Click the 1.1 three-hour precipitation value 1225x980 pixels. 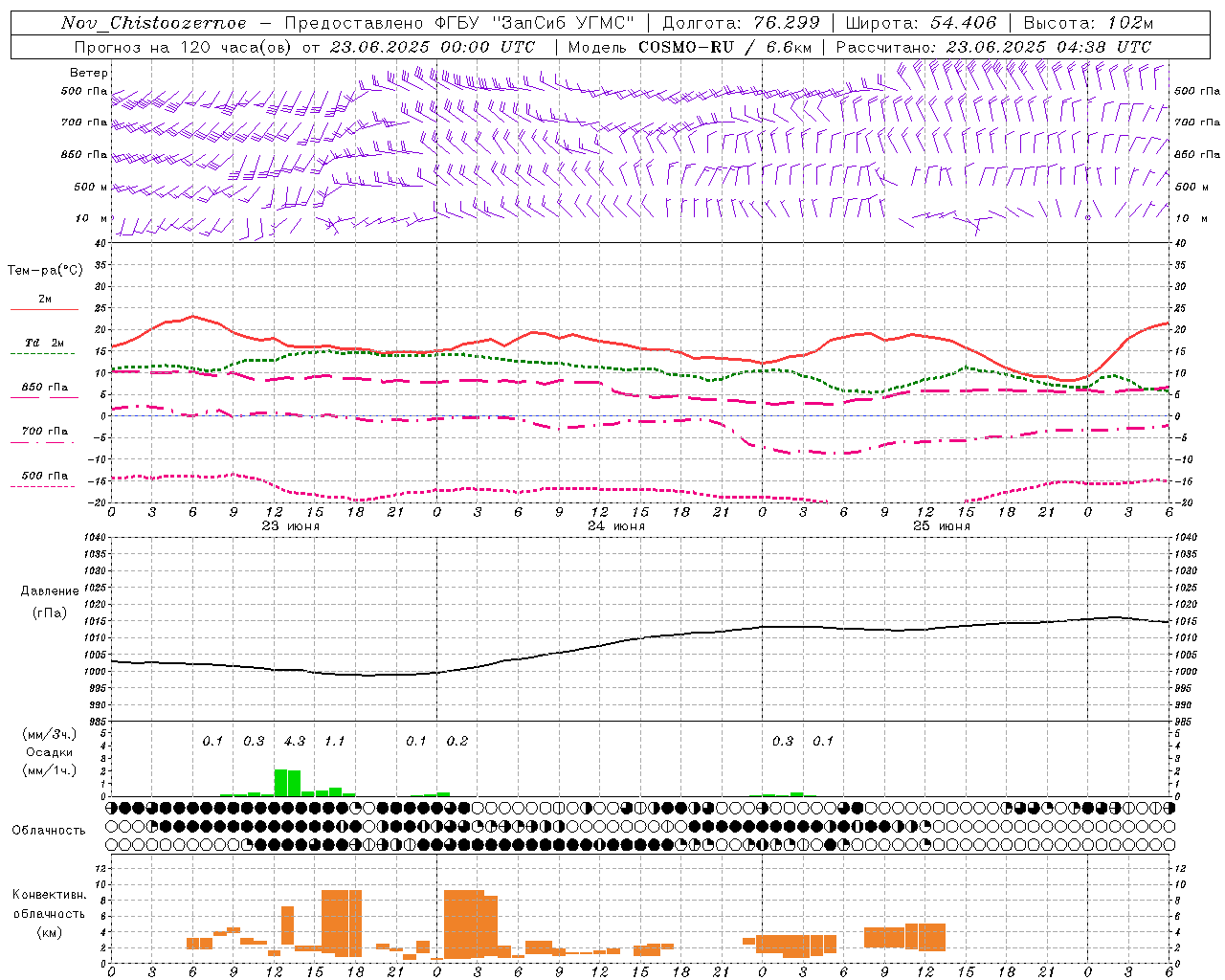(334, 742)
